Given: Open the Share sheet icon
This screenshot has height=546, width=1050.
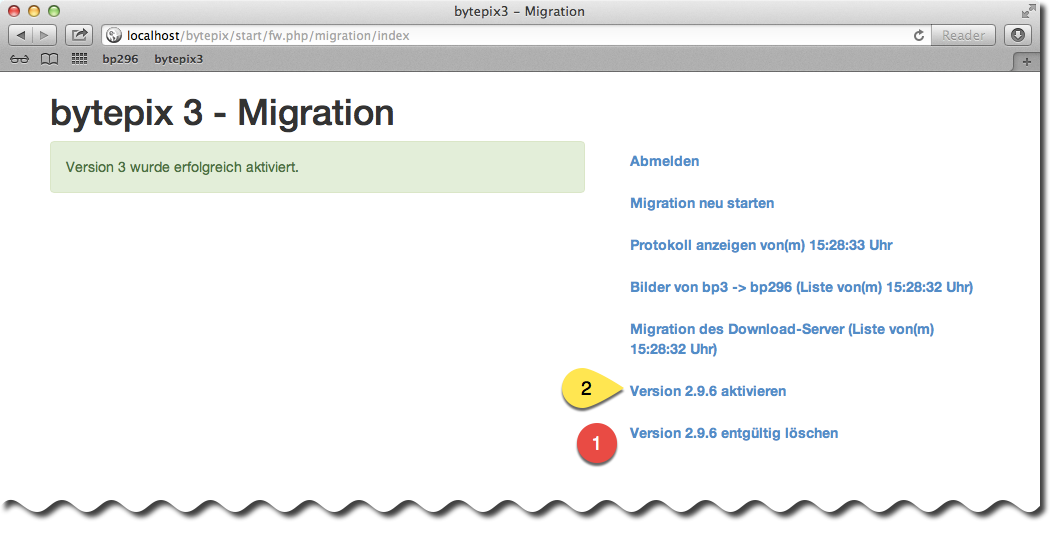Looking at the screenshot, I should pos(78,35).
